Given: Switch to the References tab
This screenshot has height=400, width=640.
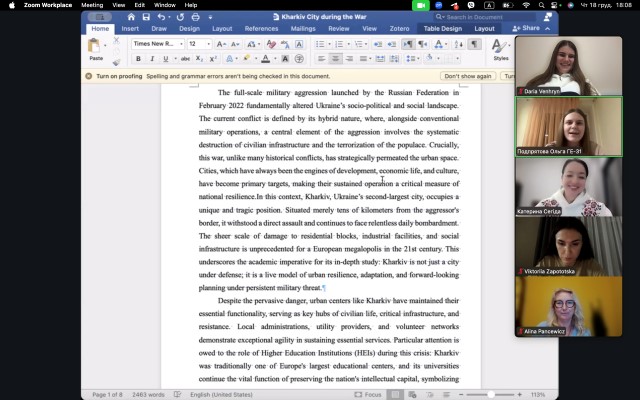Looking at the screenshot, I should [x=261, y=29].
